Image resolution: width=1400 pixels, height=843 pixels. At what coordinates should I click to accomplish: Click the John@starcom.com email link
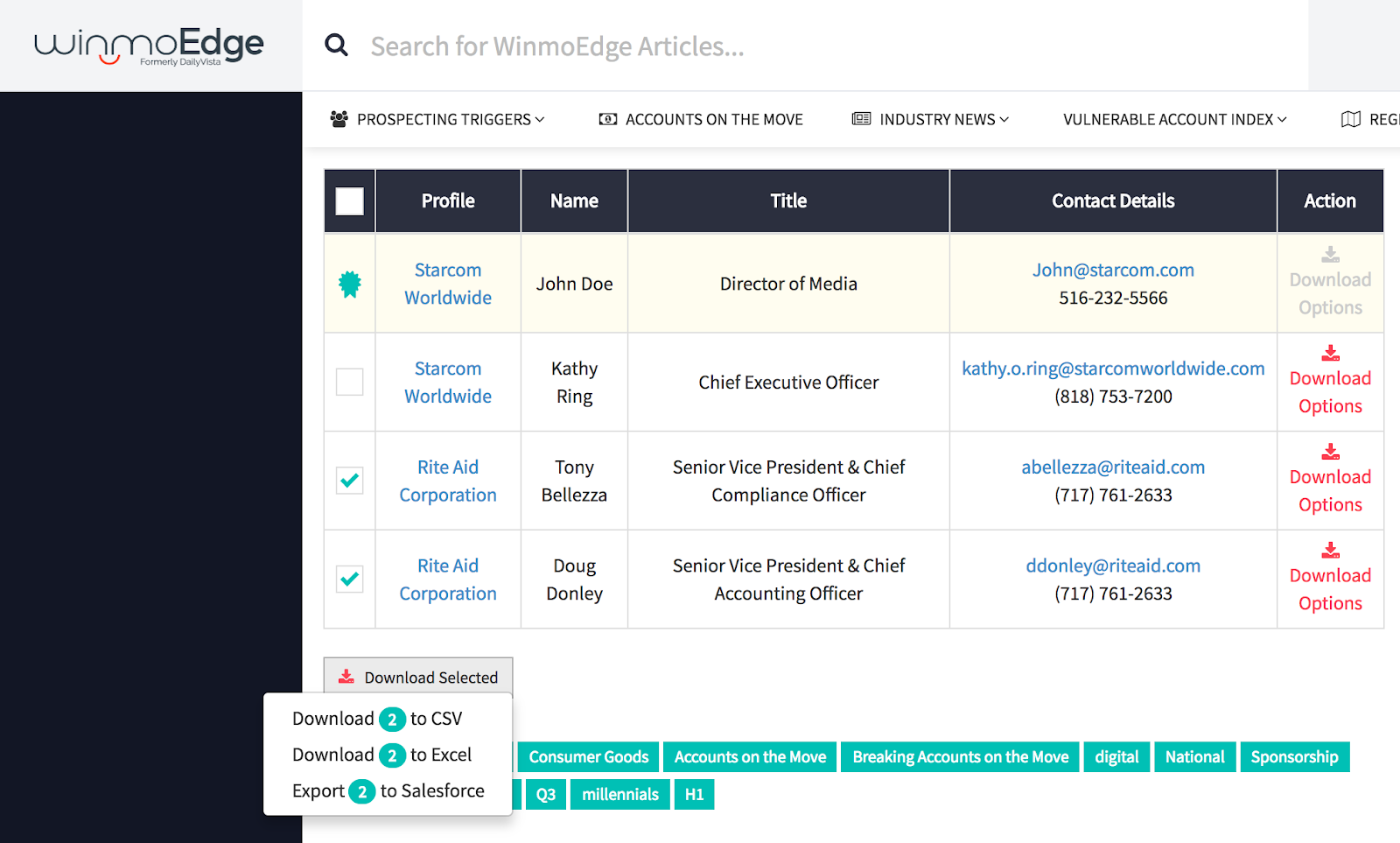click(1113, 270)
